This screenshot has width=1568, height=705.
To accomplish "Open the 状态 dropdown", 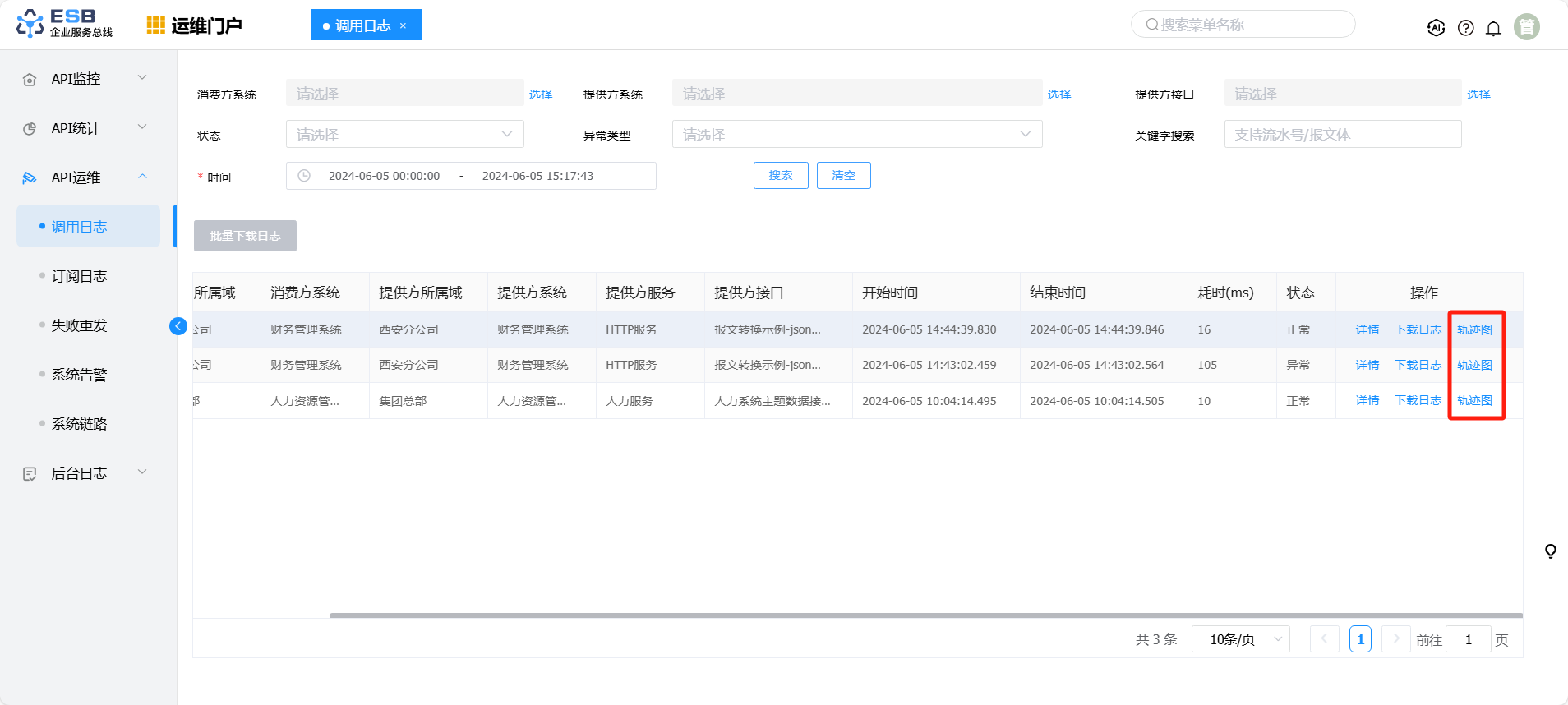I will pyautogui.click(x=404, y=135).
